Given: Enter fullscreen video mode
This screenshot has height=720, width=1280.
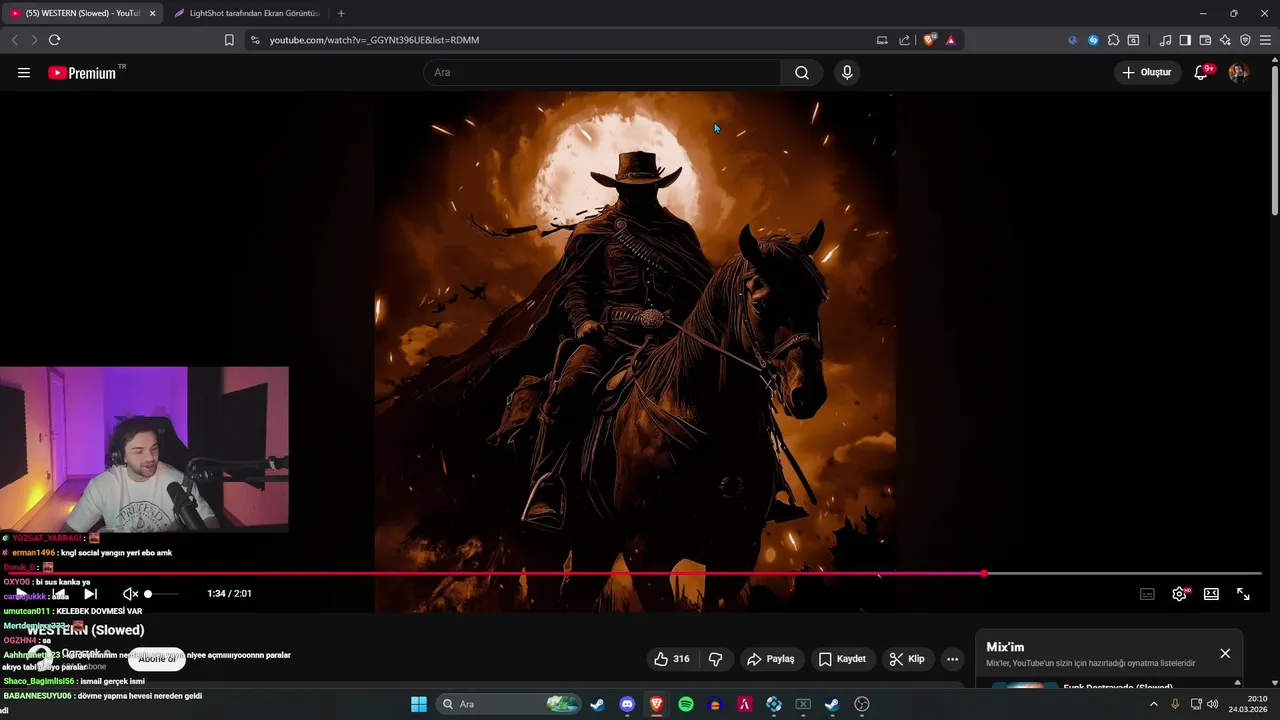Looking at the screenshot, I should click(x=1243, y=594).
